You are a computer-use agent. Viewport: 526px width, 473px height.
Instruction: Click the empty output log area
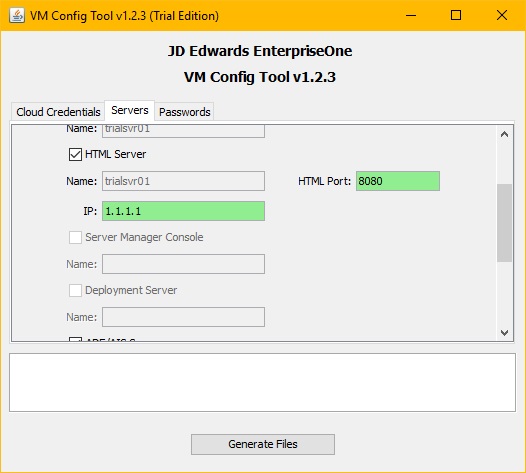pos(262,382)
